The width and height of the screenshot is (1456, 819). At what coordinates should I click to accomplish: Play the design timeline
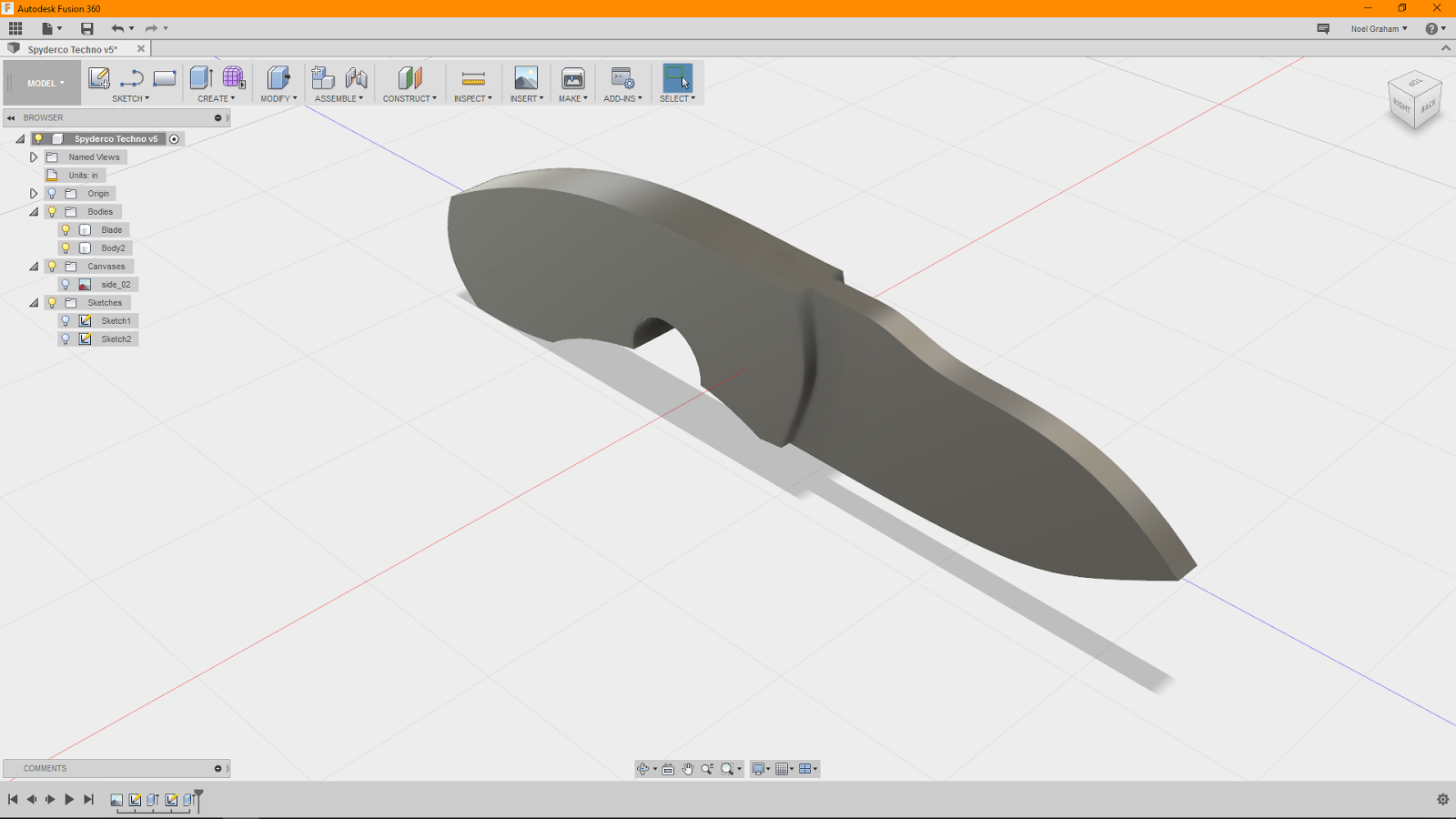(x=69, y=799)
